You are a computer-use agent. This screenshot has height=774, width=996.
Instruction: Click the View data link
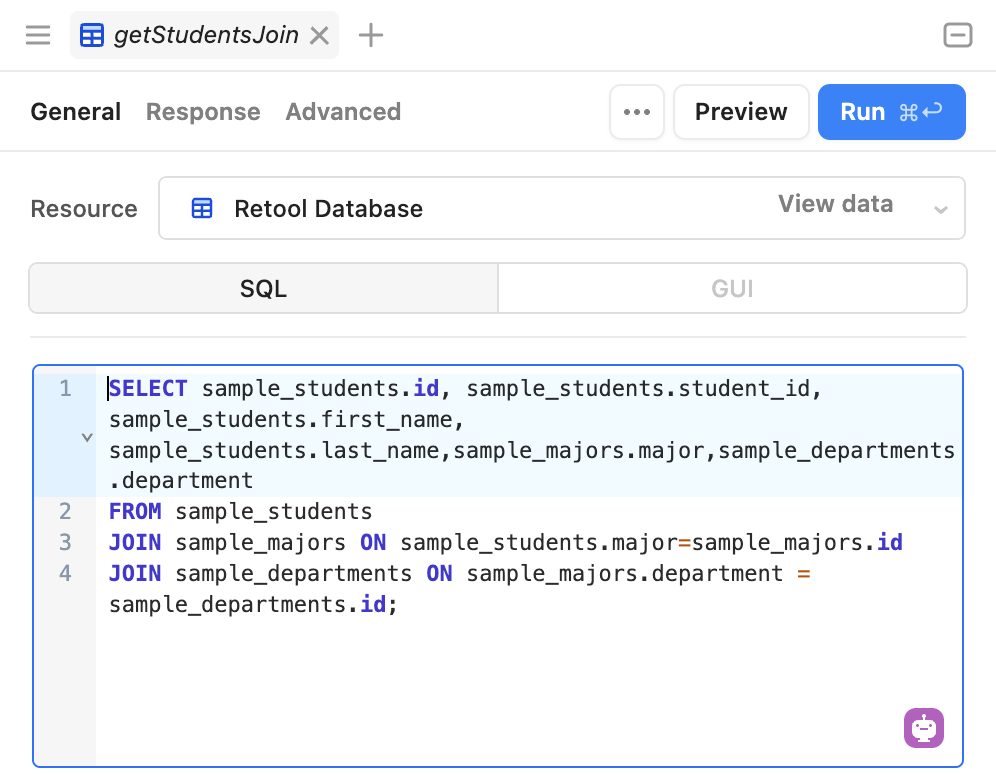(x=835, y=204)
